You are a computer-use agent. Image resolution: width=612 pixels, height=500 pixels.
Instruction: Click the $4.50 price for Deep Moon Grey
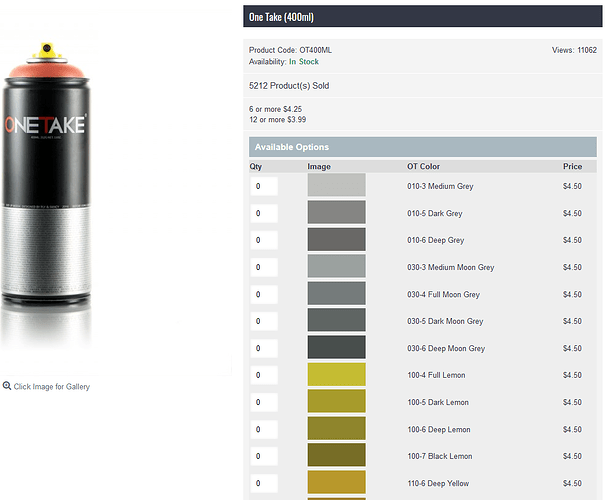tap(572, 348)
